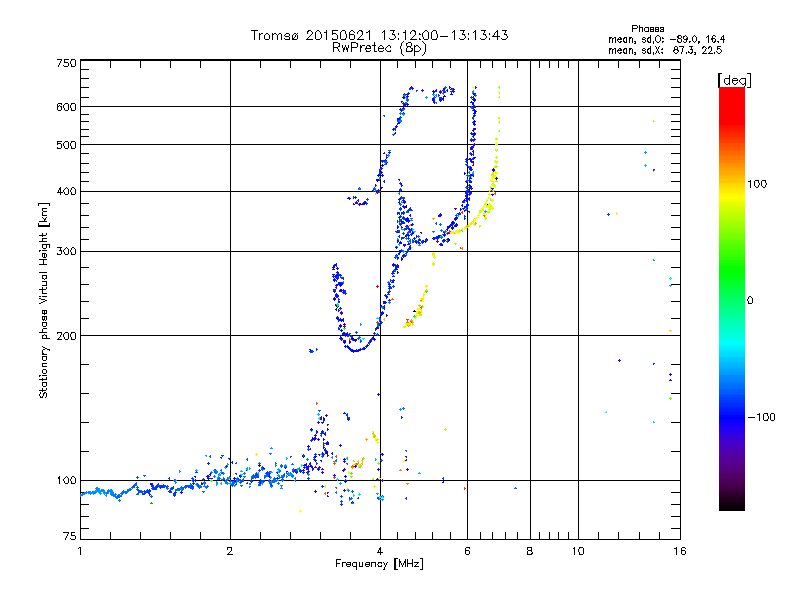Select the RwPretec (8p) subtitle
This screenshot has height=600, width=800.
coord(380,47)
